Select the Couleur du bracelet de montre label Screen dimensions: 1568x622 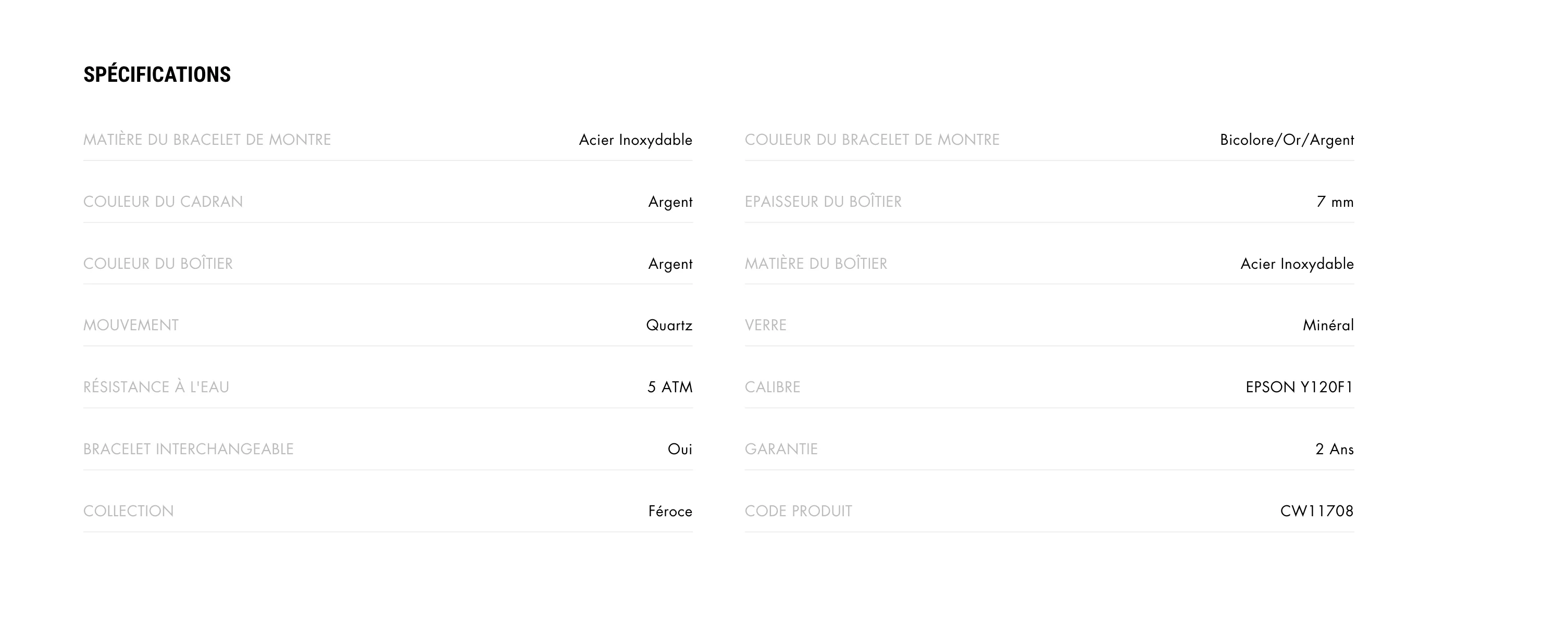872,140
